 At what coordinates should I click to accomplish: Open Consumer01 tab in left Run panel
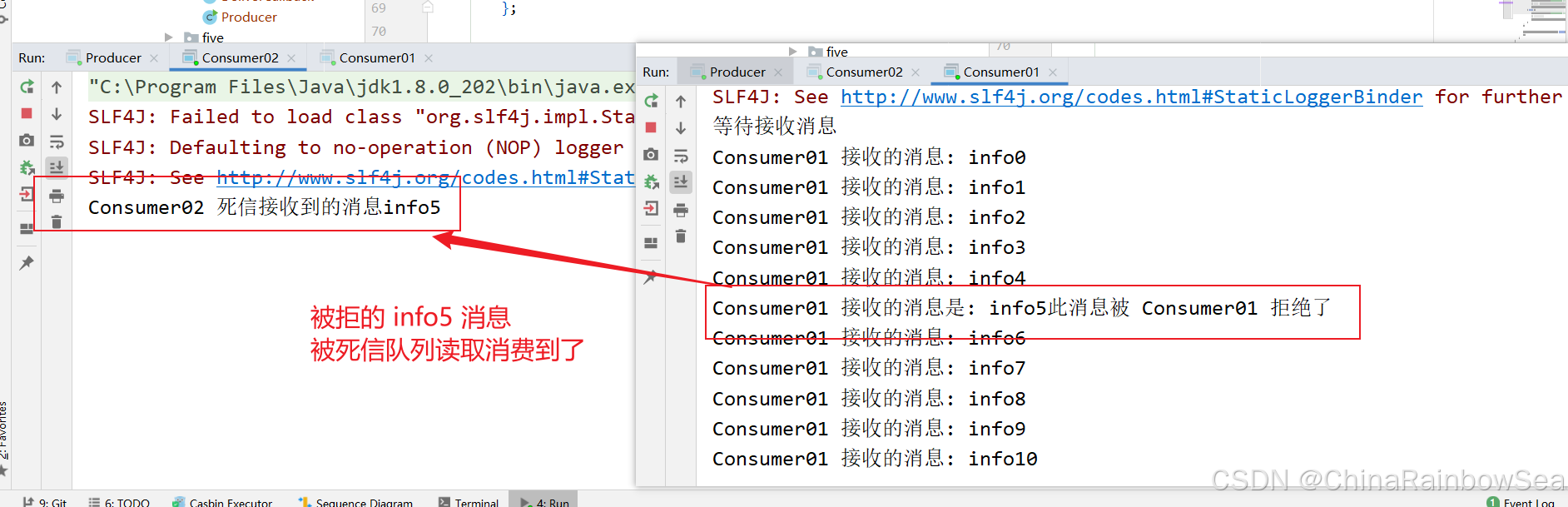click(x=376, y=57)
